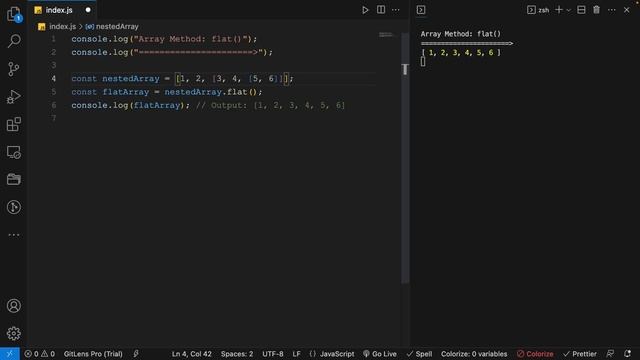This screenshot has height=360, width=640.
Task: Open the folder project manager icon
Action: 14,179
